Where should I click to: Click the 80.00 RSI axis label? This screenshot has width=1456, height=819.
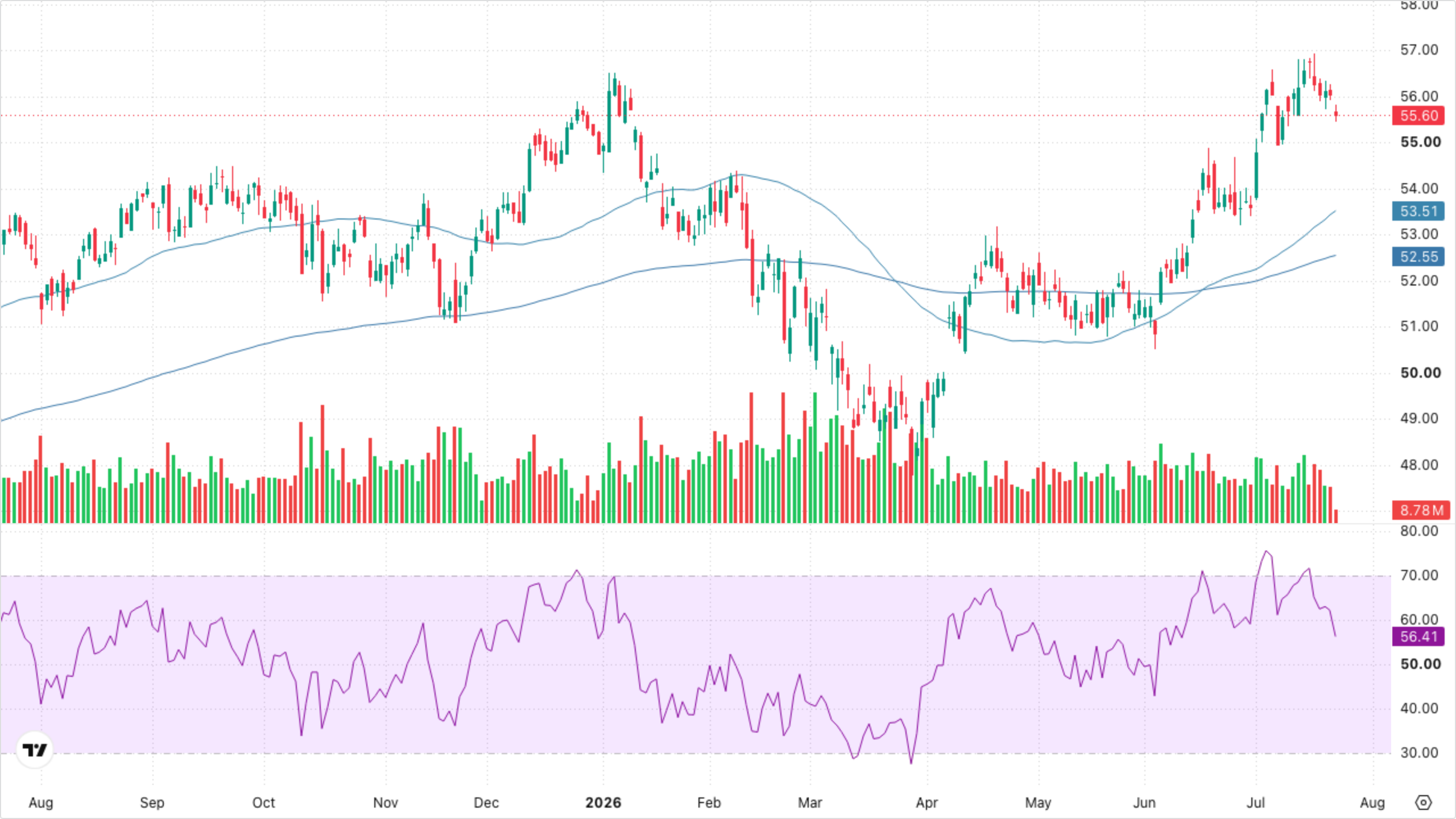pyautogui.click(x=1419, y=531)
